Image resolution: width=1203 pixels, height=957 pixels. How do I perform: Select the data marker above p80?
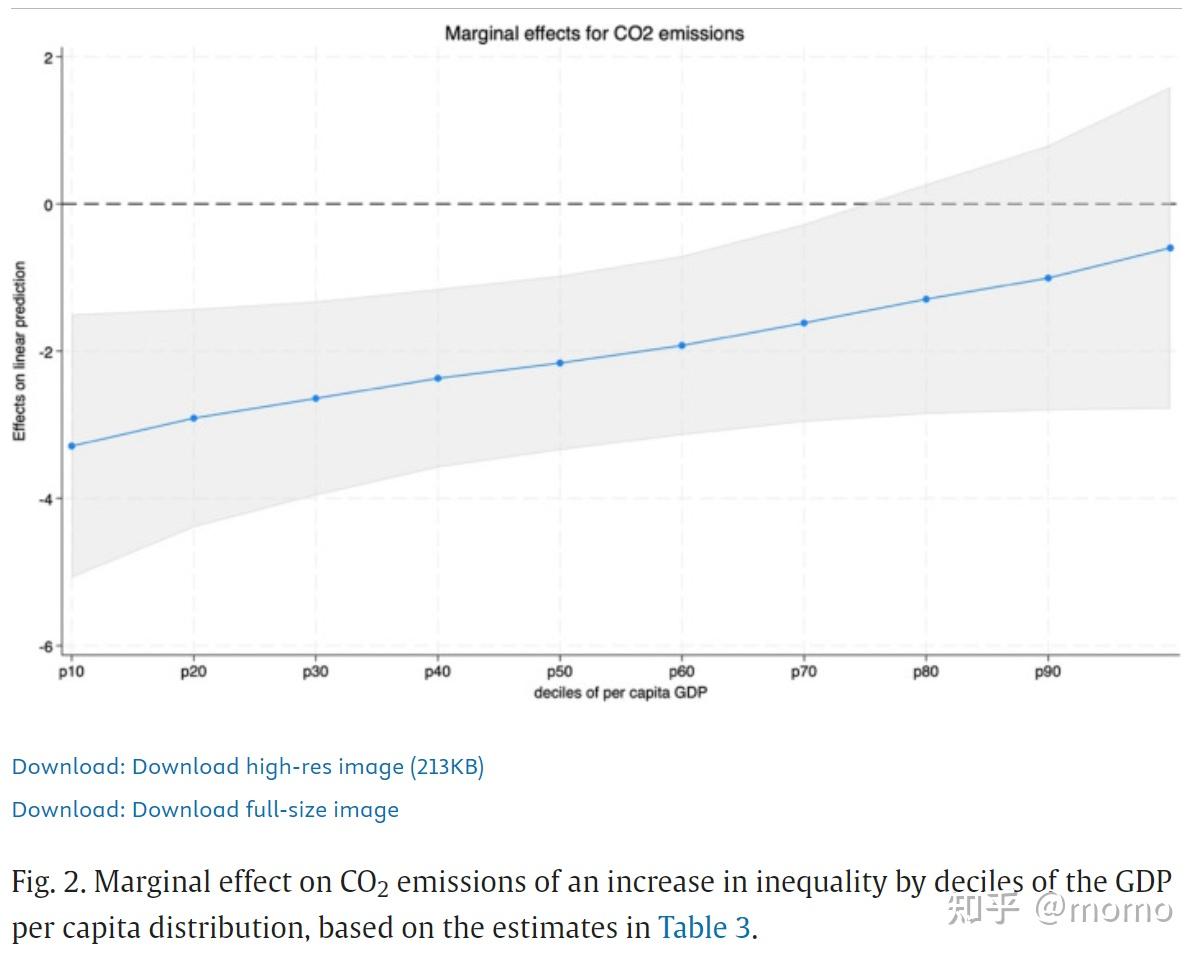926,299
